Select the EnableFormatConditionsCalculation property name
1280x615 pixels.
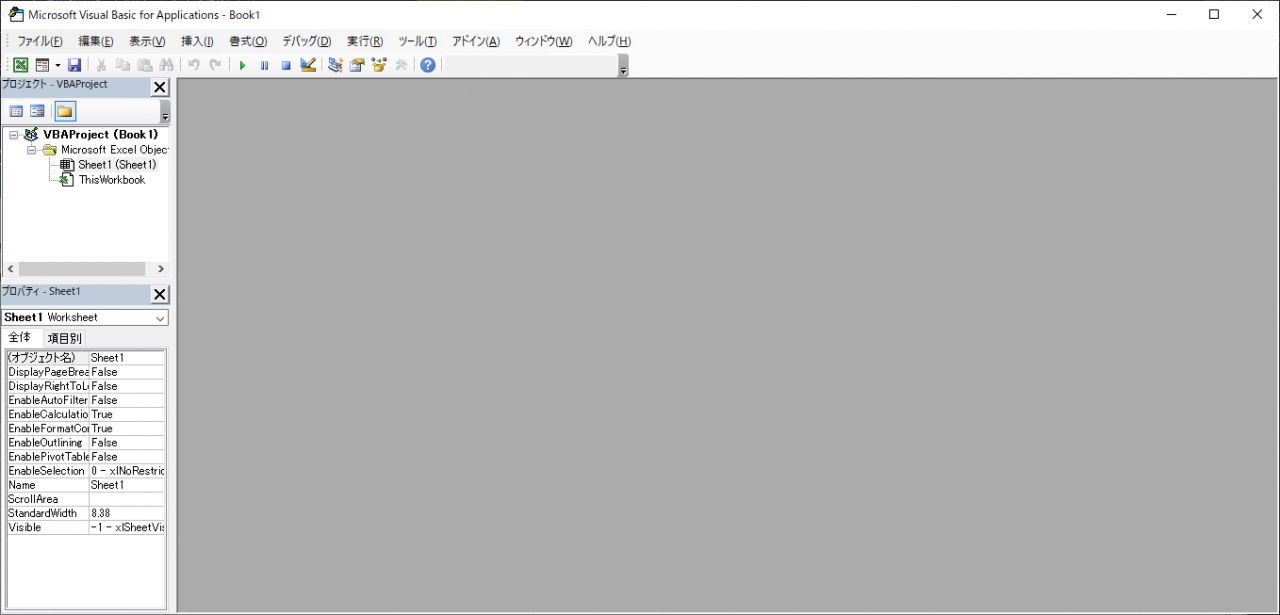click(48, 428)
